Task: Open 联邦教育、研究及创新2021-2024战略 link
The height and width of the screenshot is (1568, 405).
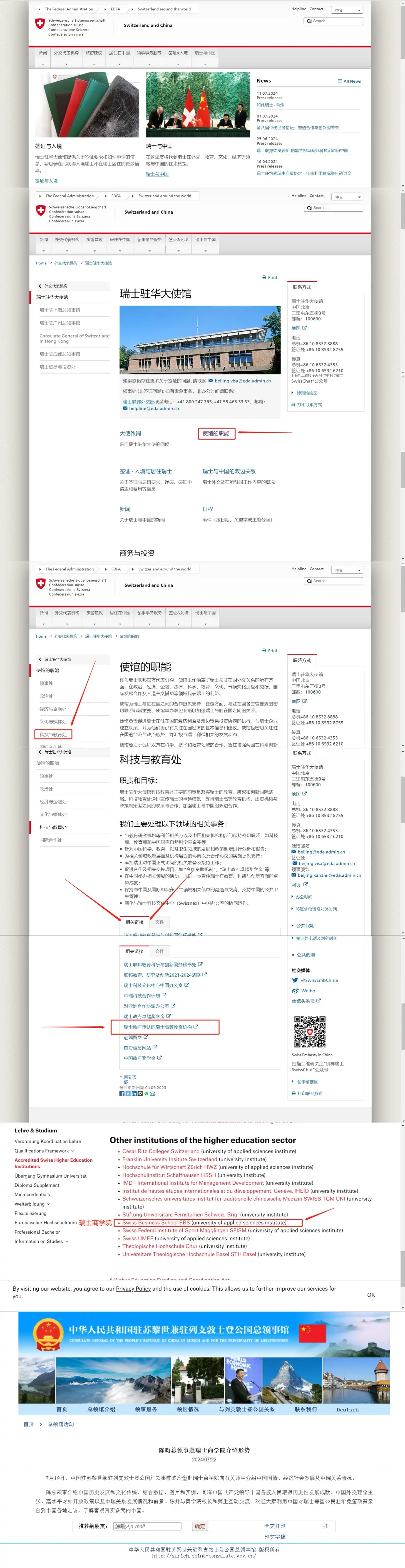Action: pyautogui.click(x=162, y=975)
